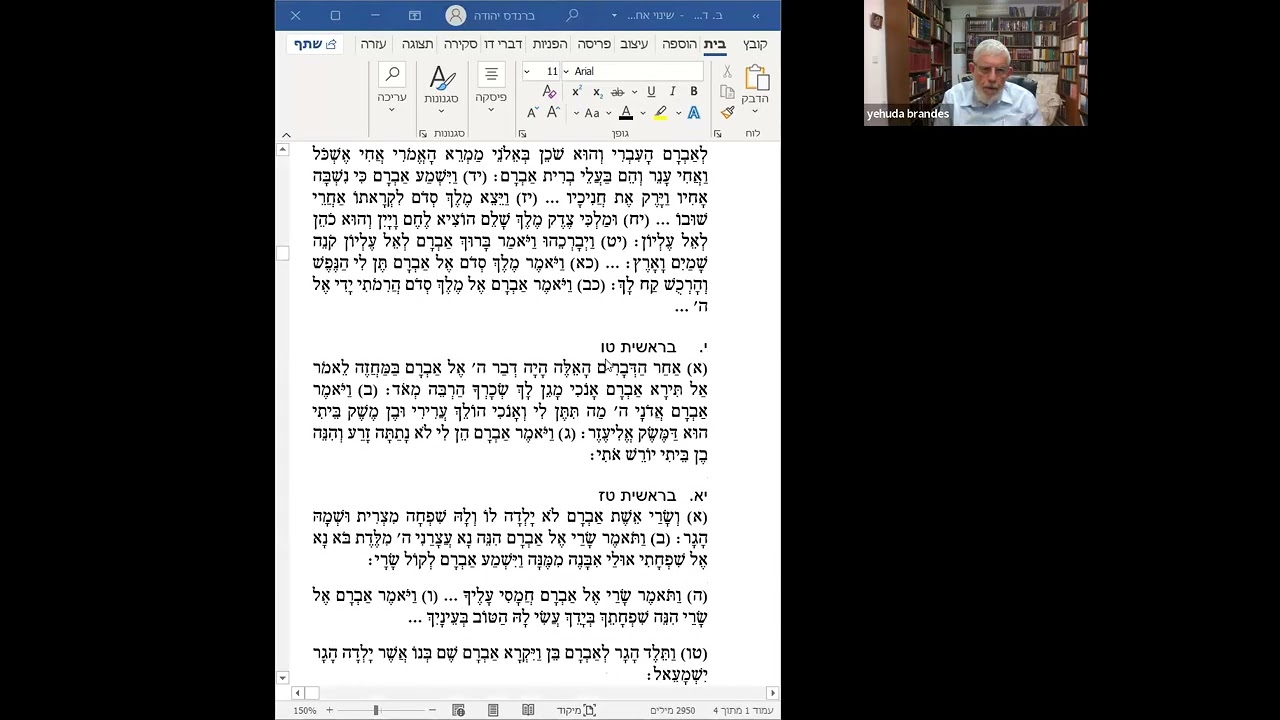Image resolution: width=1280 pixels, height=720 pixels.
Task: Toggle Italic formatting
Action: click(672, 92)
